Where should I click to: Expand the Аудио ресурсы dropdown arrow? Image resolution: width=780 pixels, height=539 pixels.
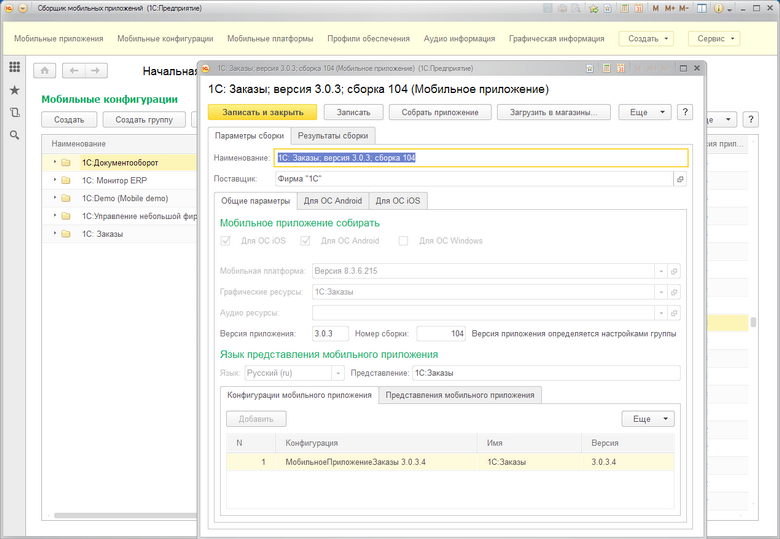(x=661, y=313)
